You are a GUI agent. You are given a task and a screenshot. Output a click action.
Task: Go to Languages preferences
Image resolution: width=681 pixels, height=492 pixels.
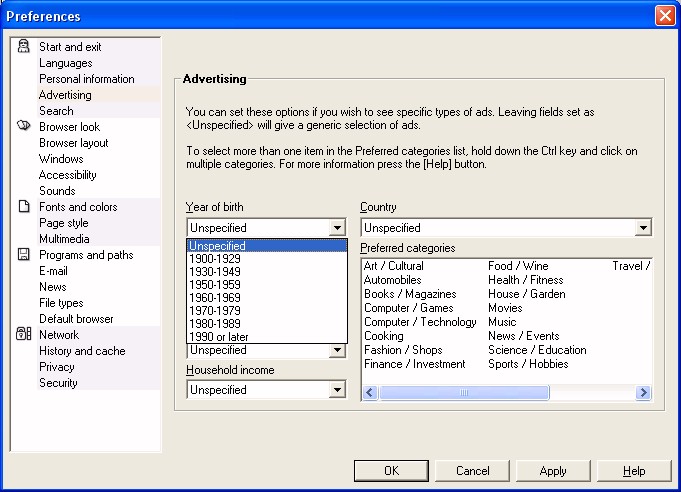[65, 63]
